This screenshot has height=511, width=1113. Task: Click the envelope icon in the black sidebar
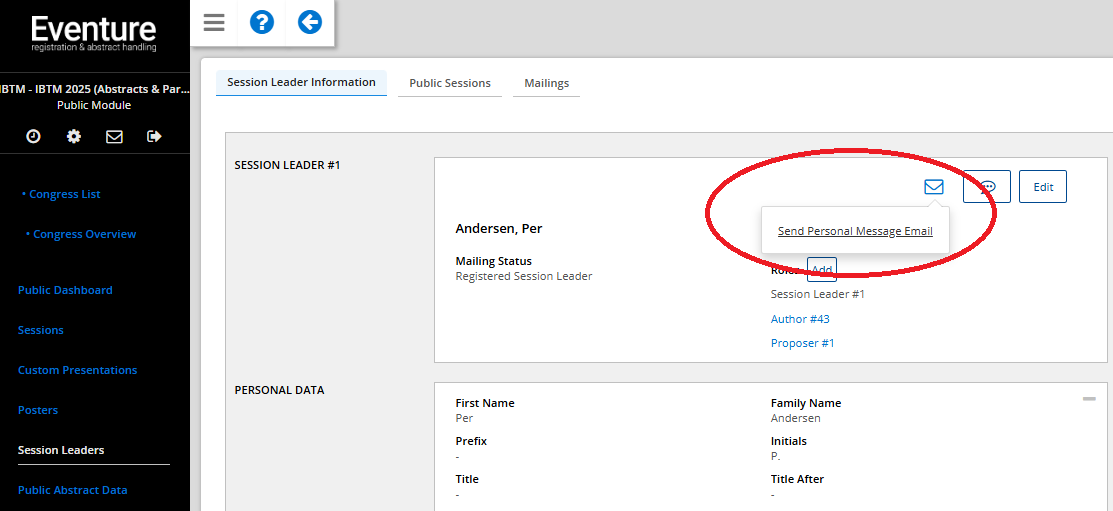114,136
